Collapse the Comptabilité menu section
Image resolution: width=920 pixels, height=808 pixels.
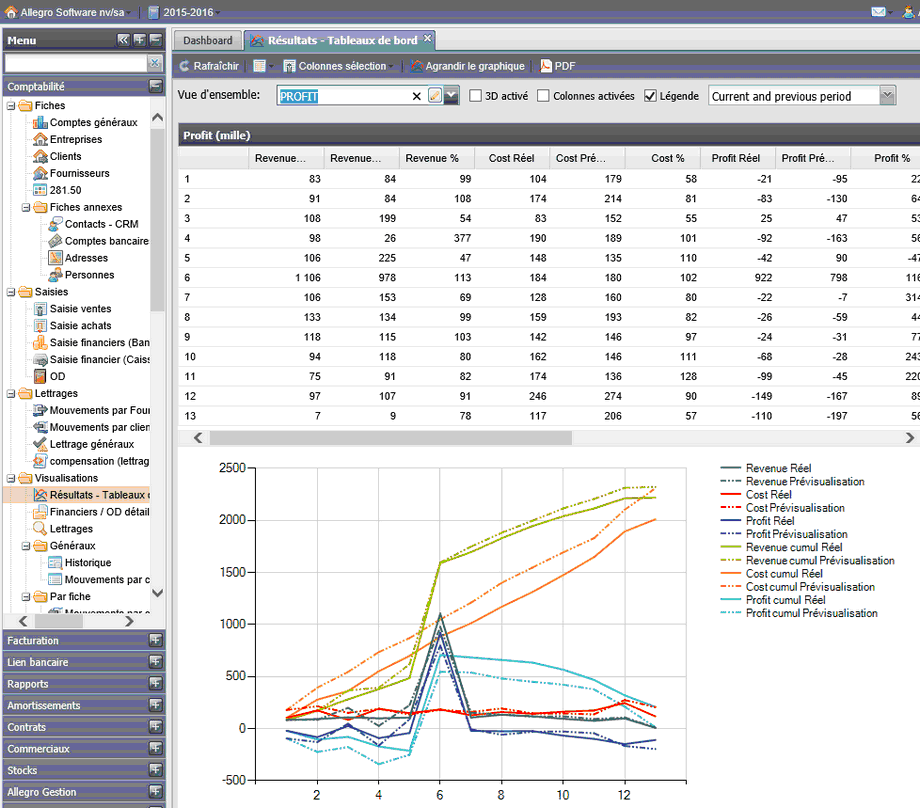[155, 86]
